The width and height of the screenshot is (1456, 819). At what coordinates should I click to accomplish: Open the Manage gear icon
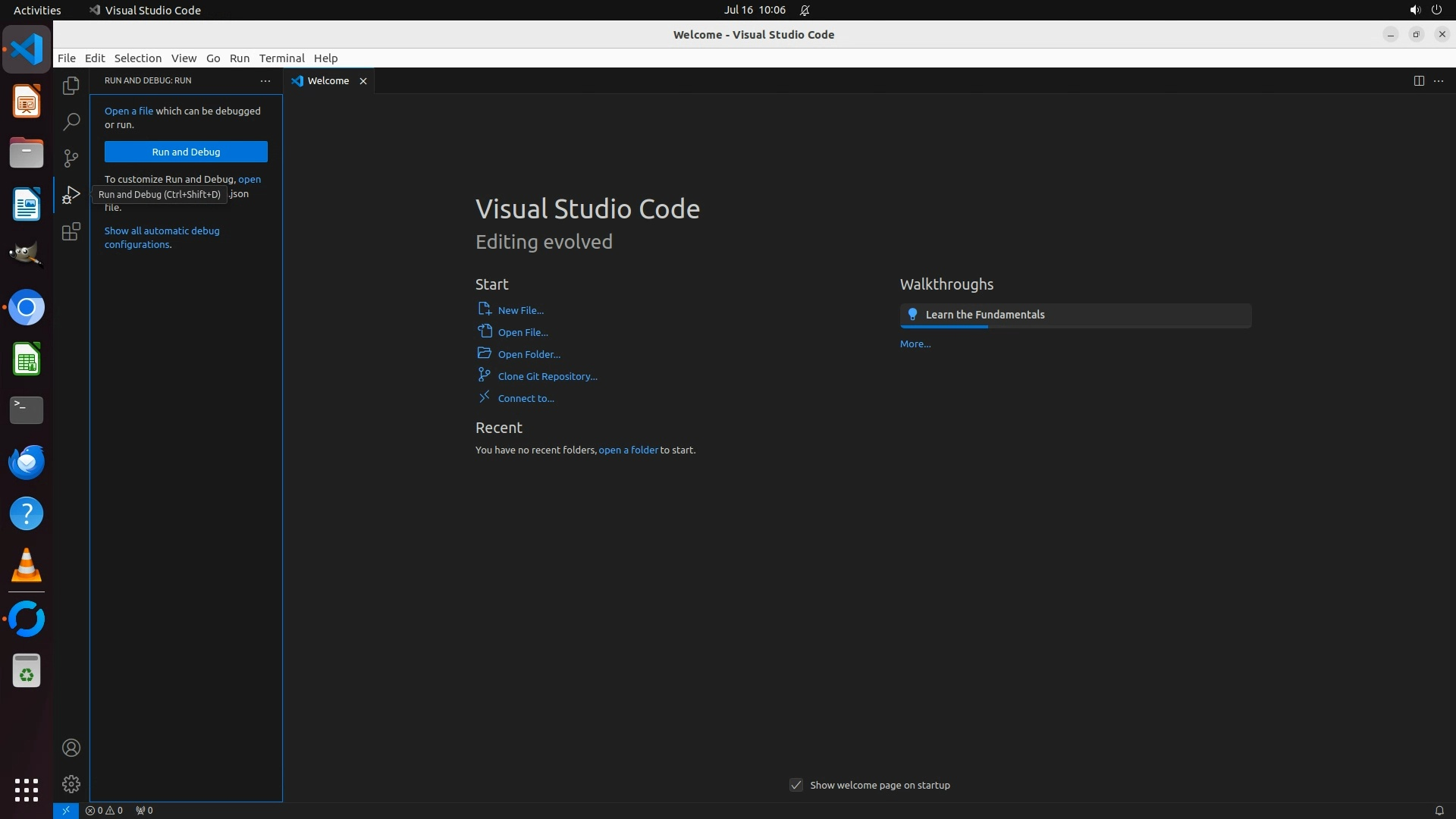coord(71,784)
